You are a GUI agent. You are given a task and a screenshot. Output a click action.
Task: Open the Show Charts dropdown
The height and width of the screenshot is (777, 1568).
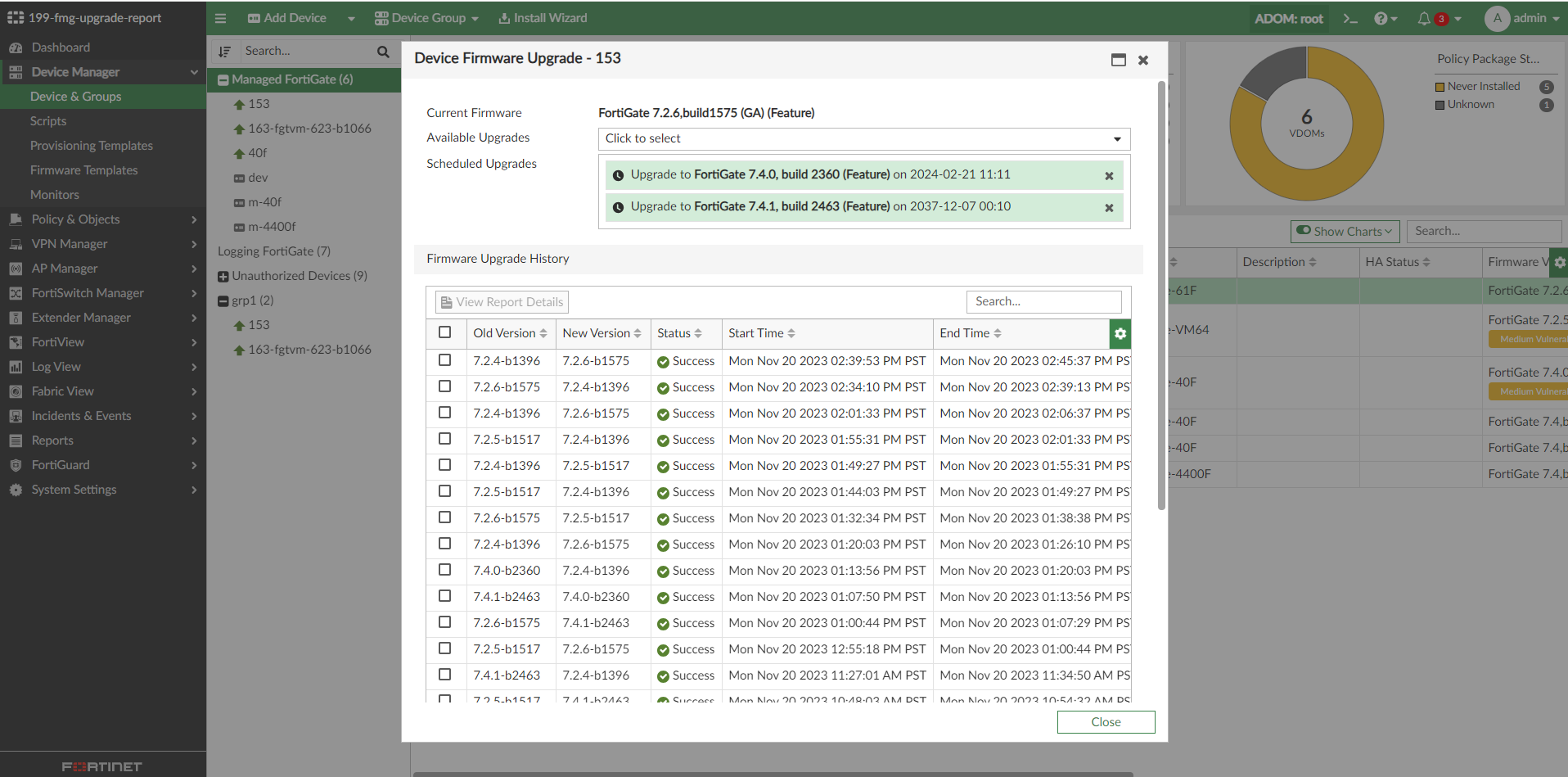[x=1344, y=231]
